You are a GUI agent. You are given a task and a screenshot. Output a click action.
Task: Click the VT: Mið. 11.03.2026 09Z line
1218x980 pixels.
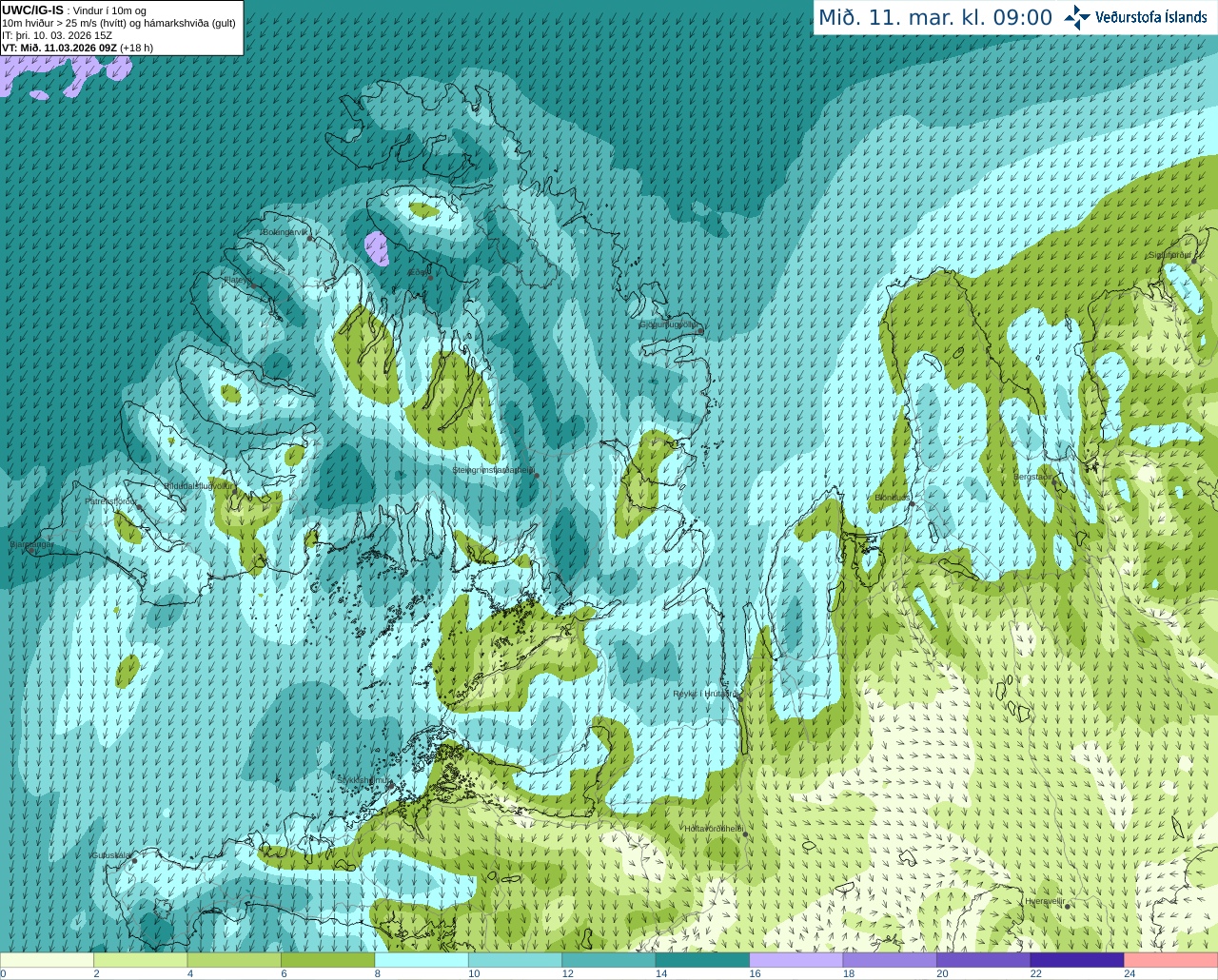(x=77, y=48)
